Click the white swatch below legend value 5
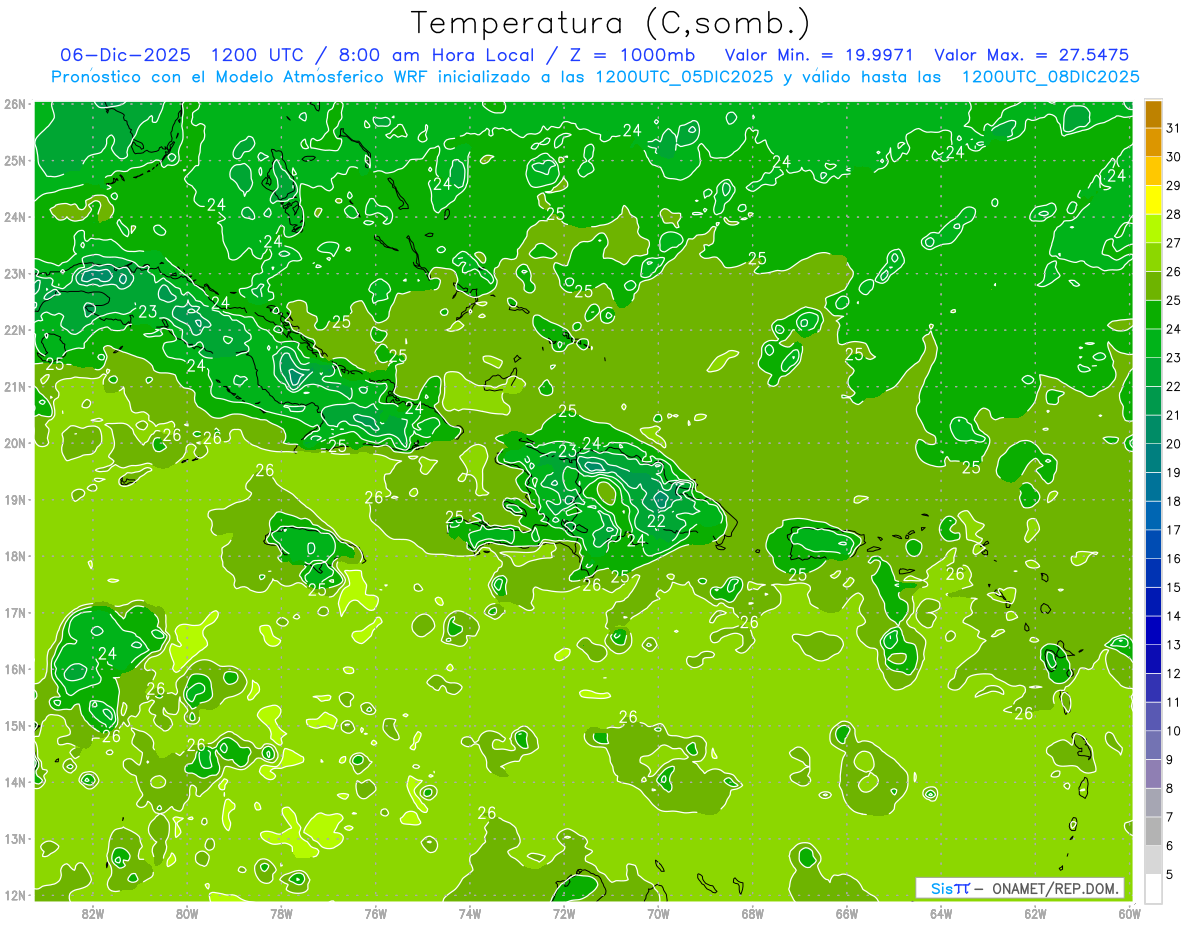The width and height of the screenshot is (1200, 927). [x=1153, y=888]
